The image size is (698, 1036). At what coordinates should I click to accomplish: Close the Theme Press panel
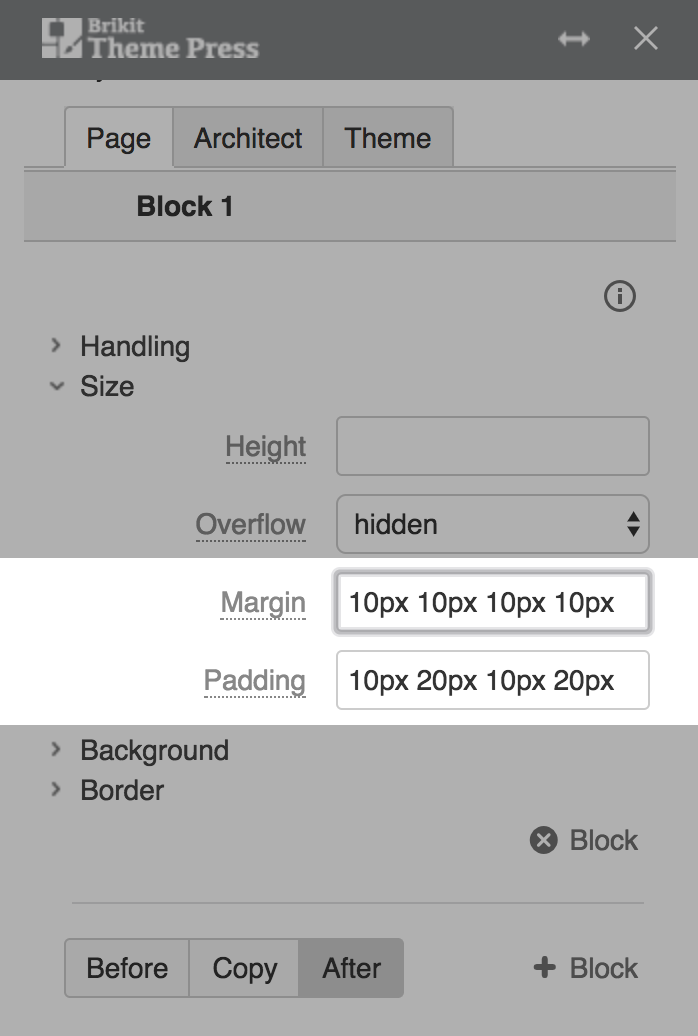click(645, 38)
